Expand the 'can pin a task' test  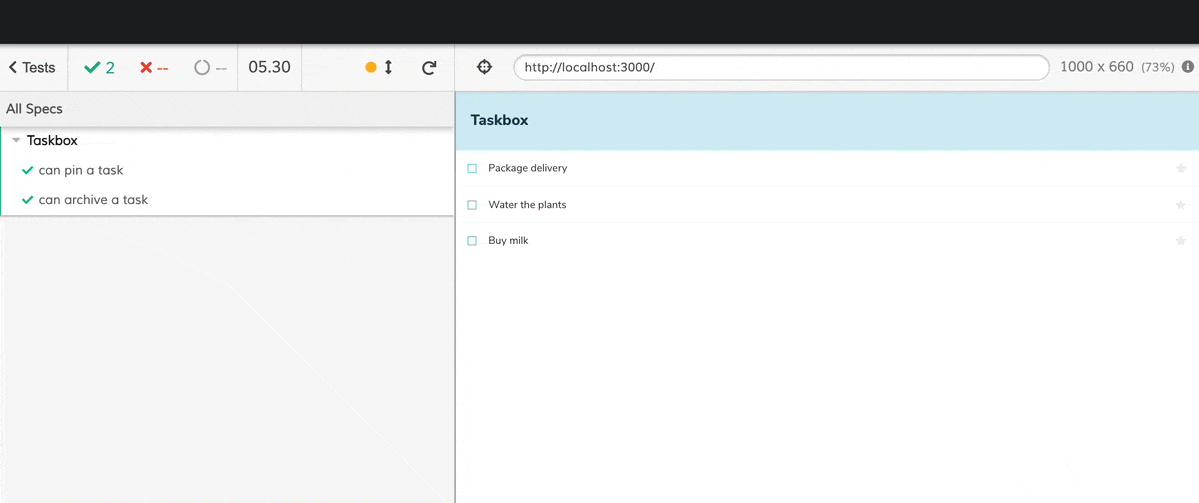pos(80,170)
